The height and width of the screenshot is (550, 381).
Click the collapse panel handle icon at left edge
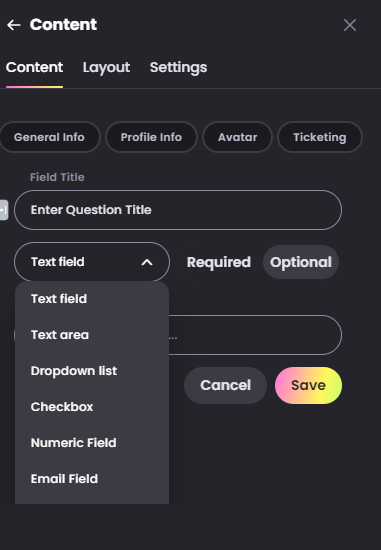pyautogui.click(x=4, y=210)
